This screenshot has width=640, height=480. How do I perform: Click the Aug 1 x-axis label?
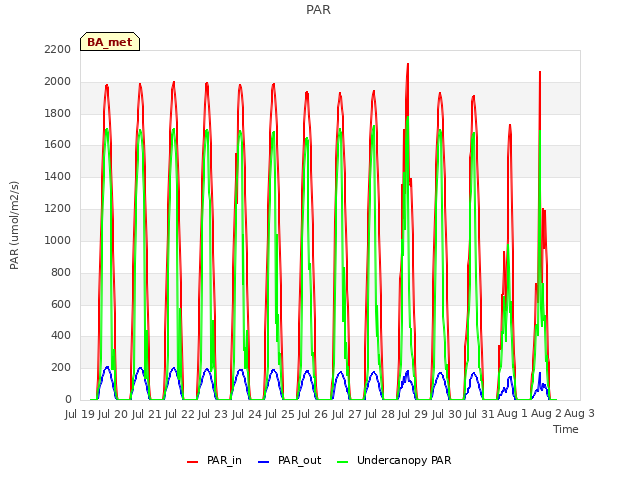tap(513, 414)
